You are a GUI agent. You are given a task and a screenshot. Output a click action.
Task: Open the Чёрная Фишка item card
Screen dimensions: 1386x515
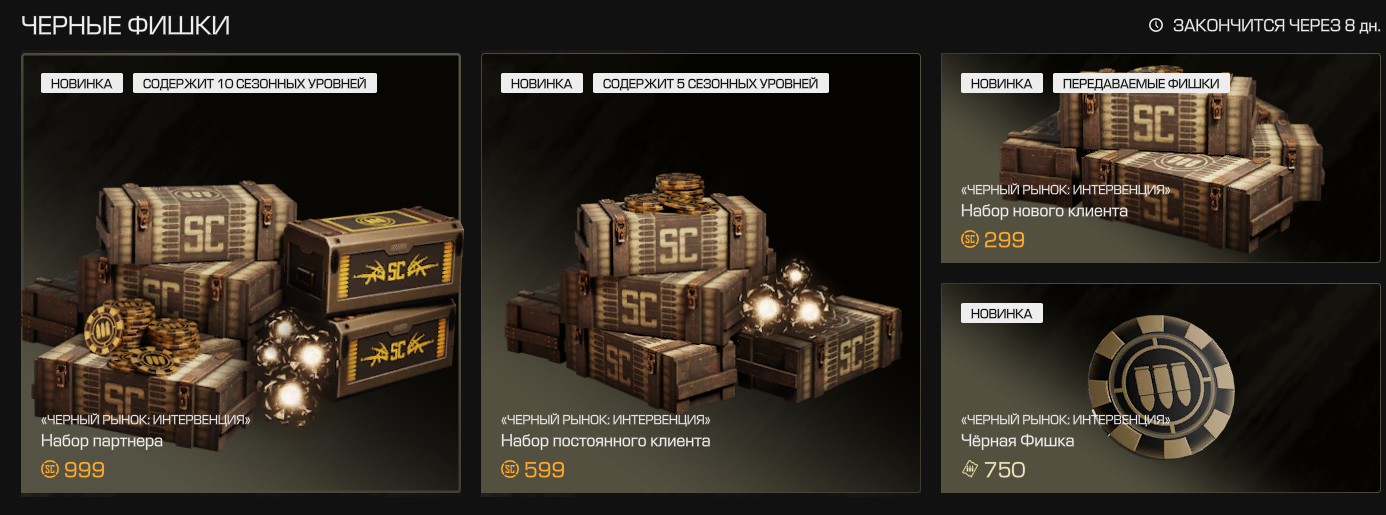pyautogui.click(x=1161, y=388)
